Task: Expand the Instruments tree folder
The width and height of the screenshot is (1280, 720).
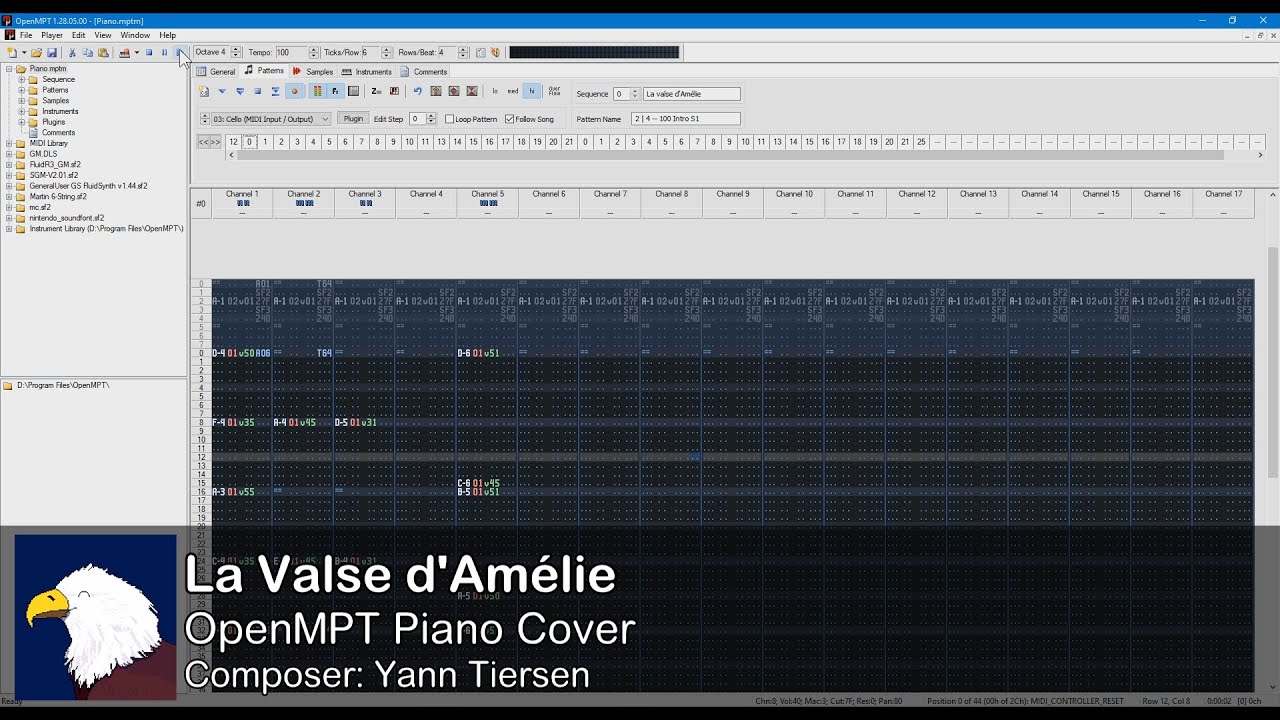Action: [x=21, y=111]
